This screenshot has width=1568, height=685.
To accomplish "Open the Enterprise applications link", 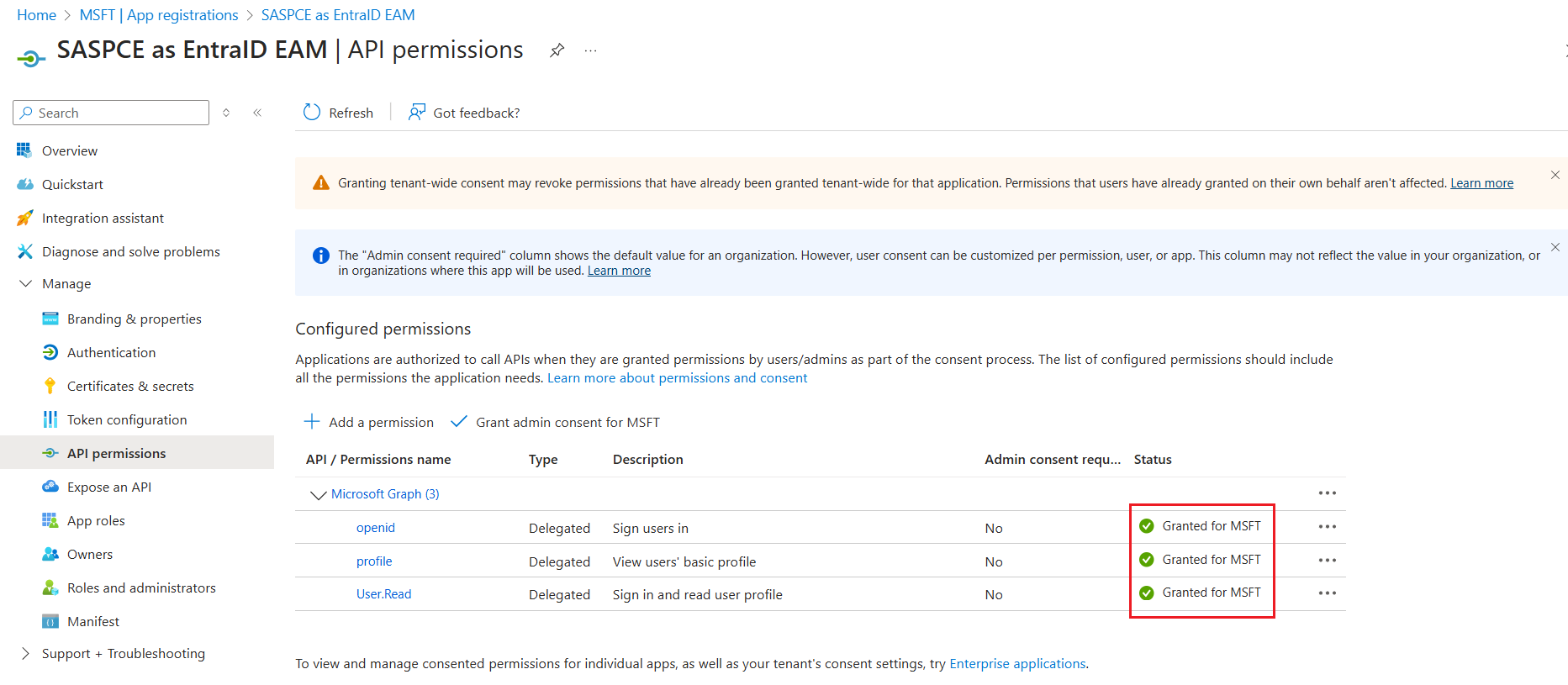I will tap(1017, 664).
